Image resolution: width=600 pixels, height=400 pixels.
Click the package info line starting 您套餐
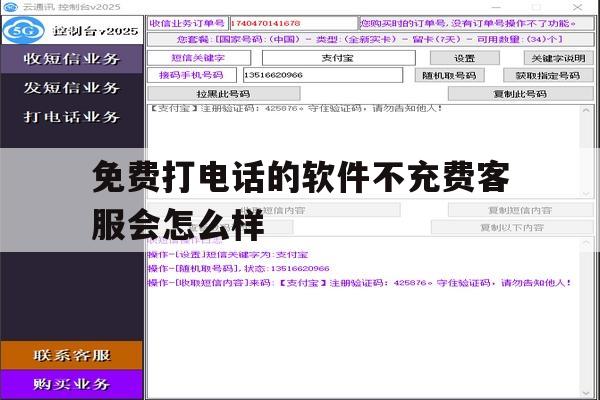point(370,39)
